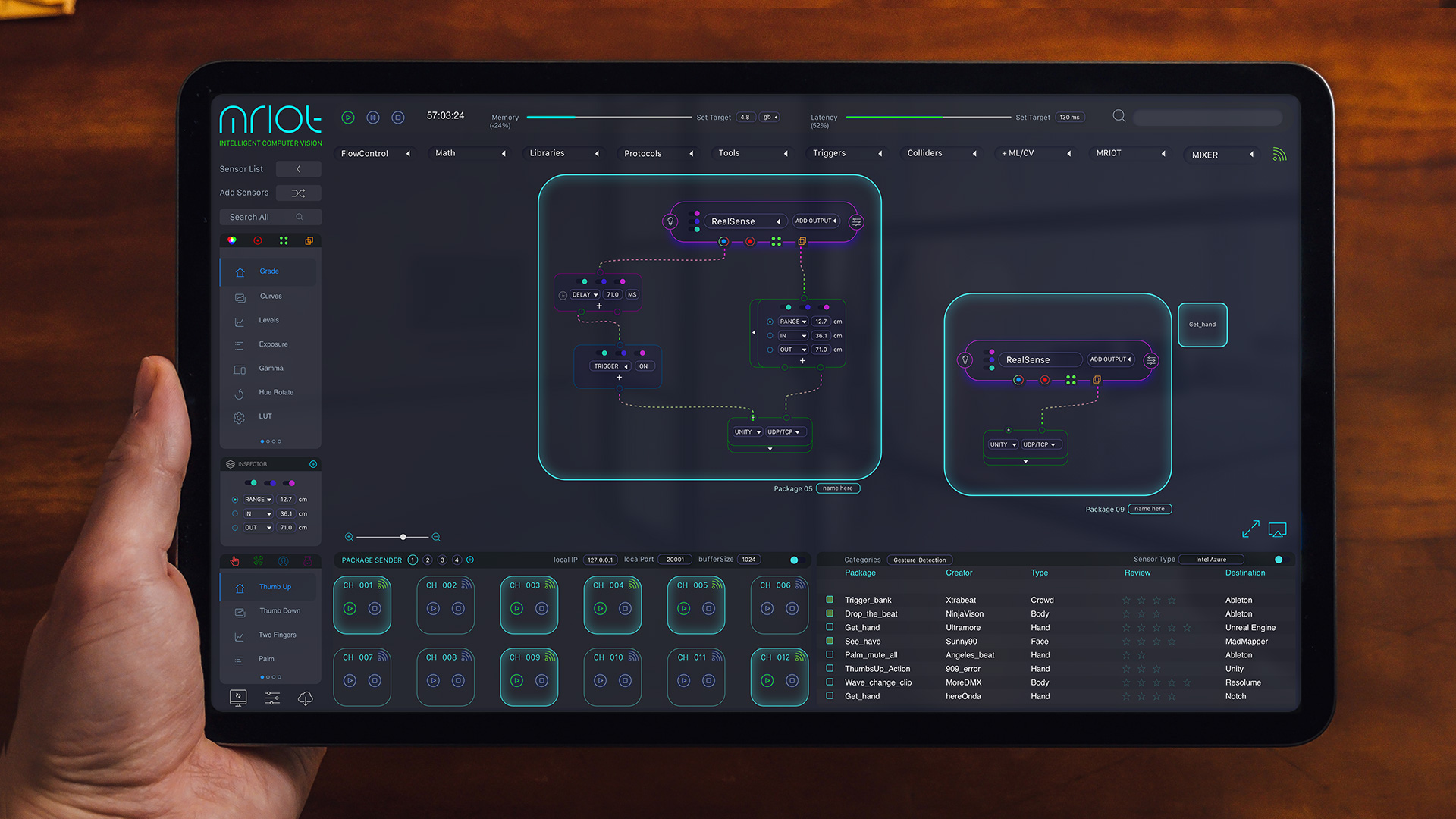Toggle checkbox for Drop_the_beat package

[x=830, y=613]
